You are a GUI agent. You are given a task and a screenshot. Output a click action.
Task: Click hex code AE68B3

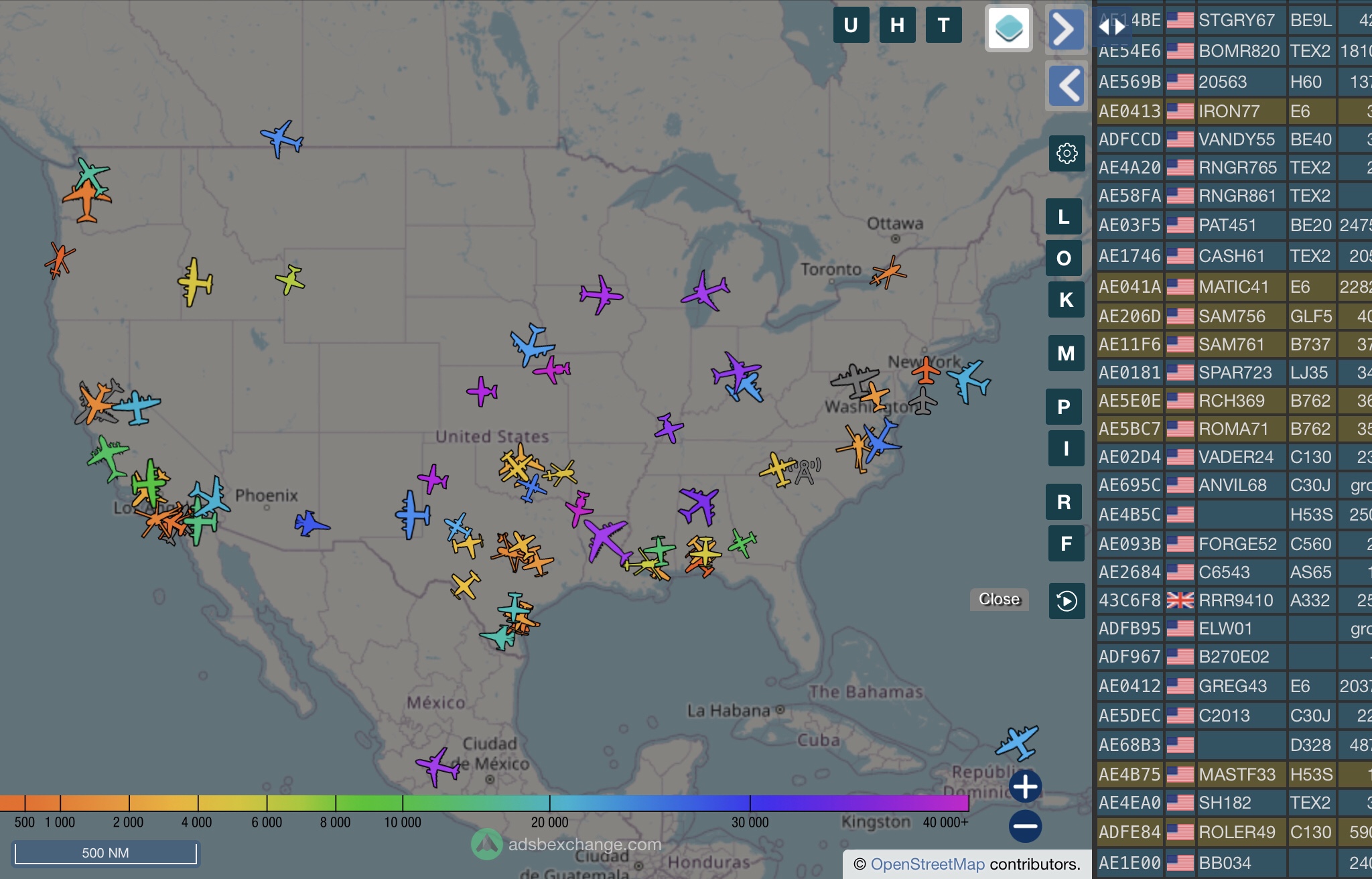point(1129,745)
